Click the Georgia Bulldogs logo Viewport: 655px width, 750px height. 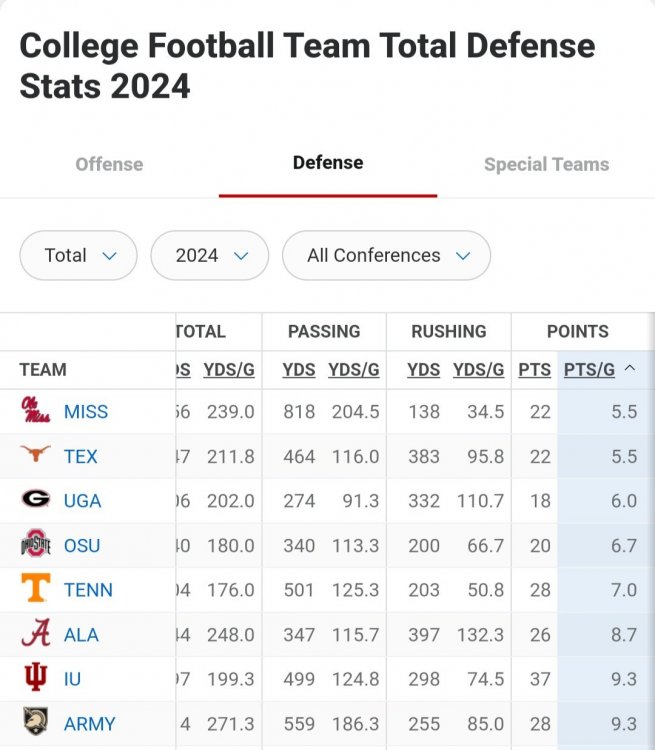(35, 500)
